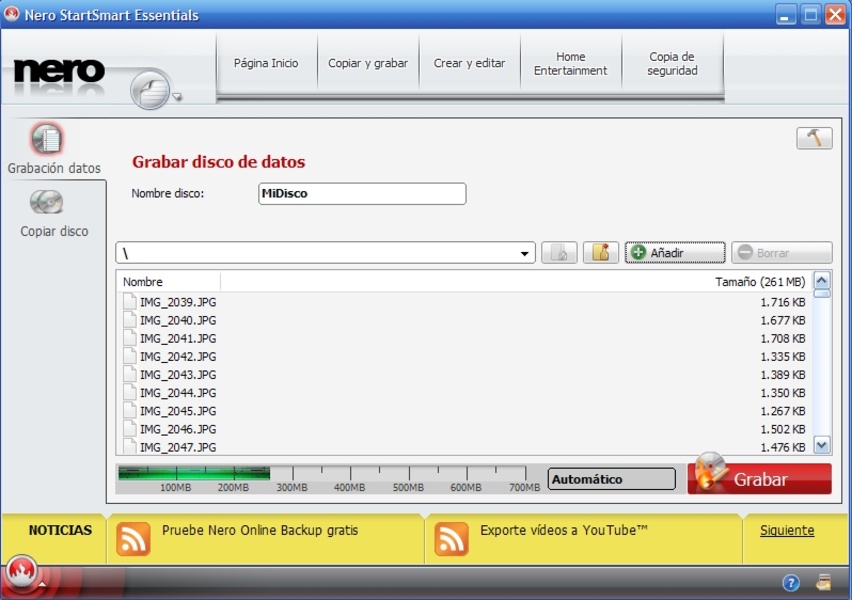Close the Nero StartSmart Essentials window

tap(835, 15)
